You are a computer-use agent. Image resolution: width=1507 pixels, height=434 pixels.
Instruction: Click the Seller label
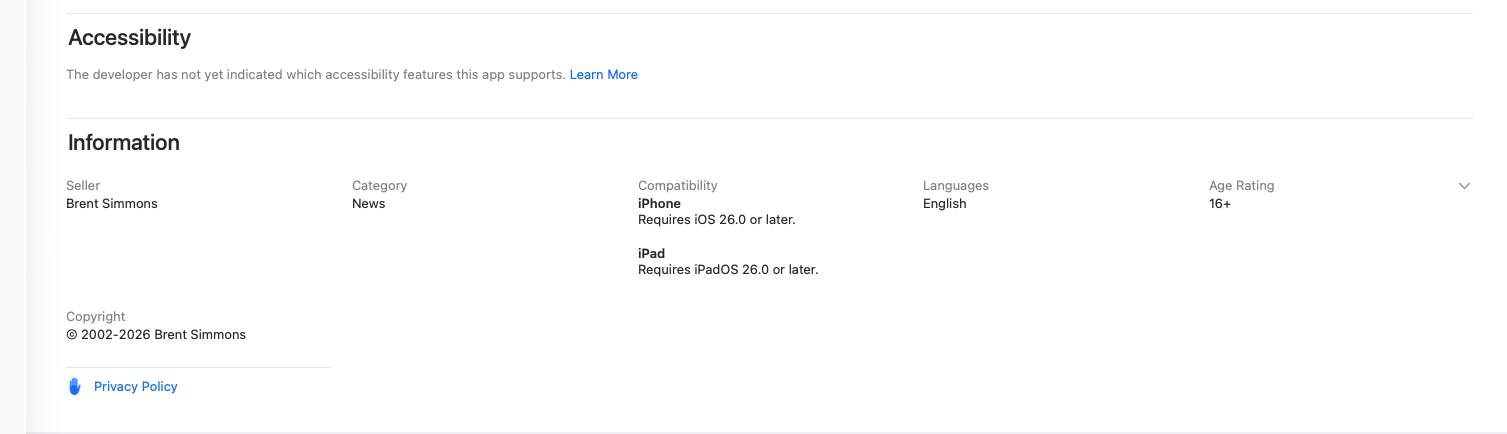click(83, 186)
